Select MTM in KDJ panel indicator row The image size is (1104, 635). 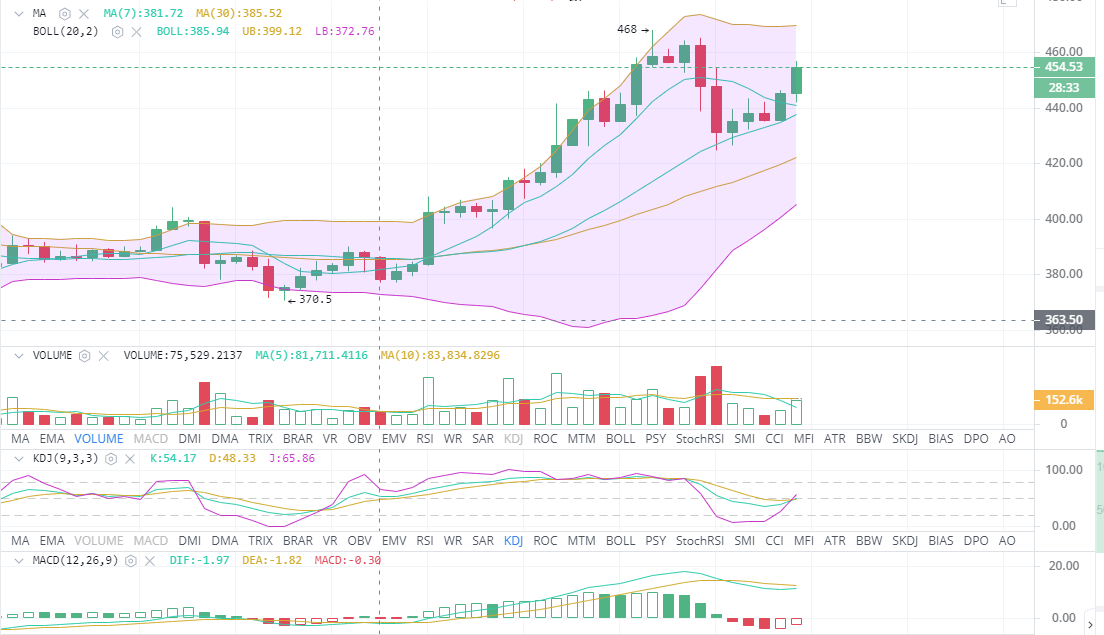[x=582, y=541]
